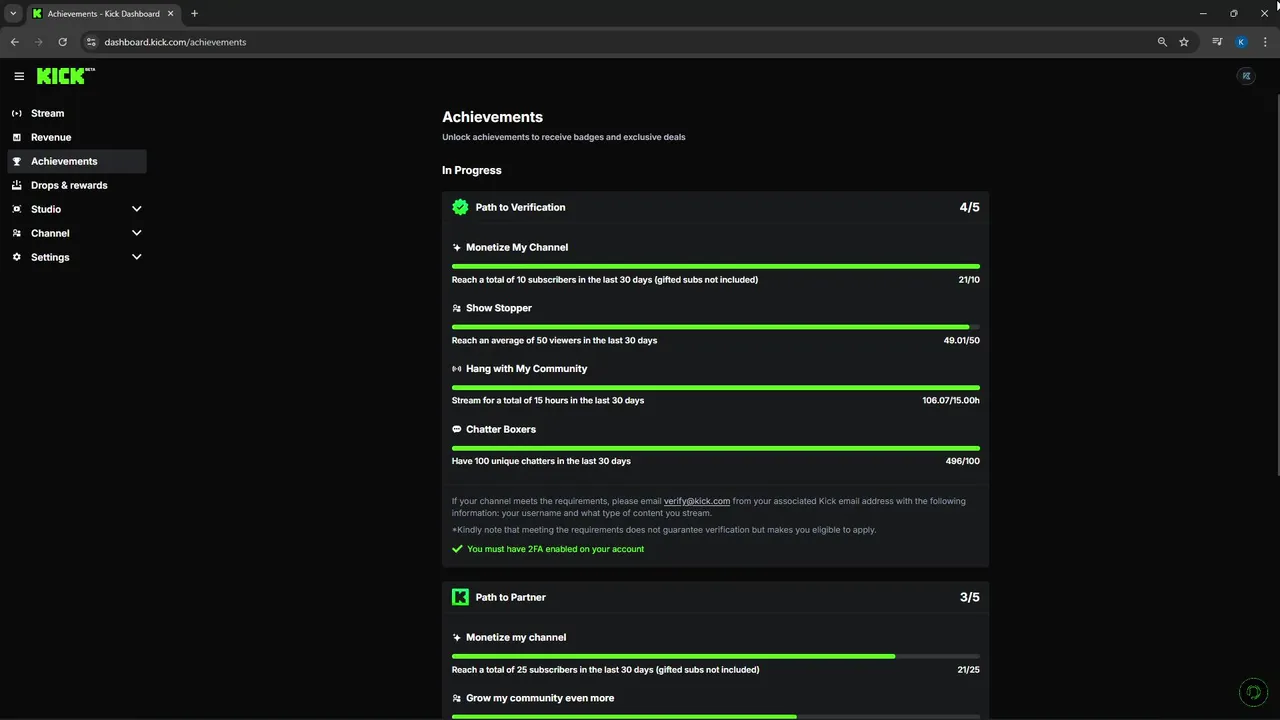Click the Path to Partner Kick icon
1280x720 pixels.
460,597
